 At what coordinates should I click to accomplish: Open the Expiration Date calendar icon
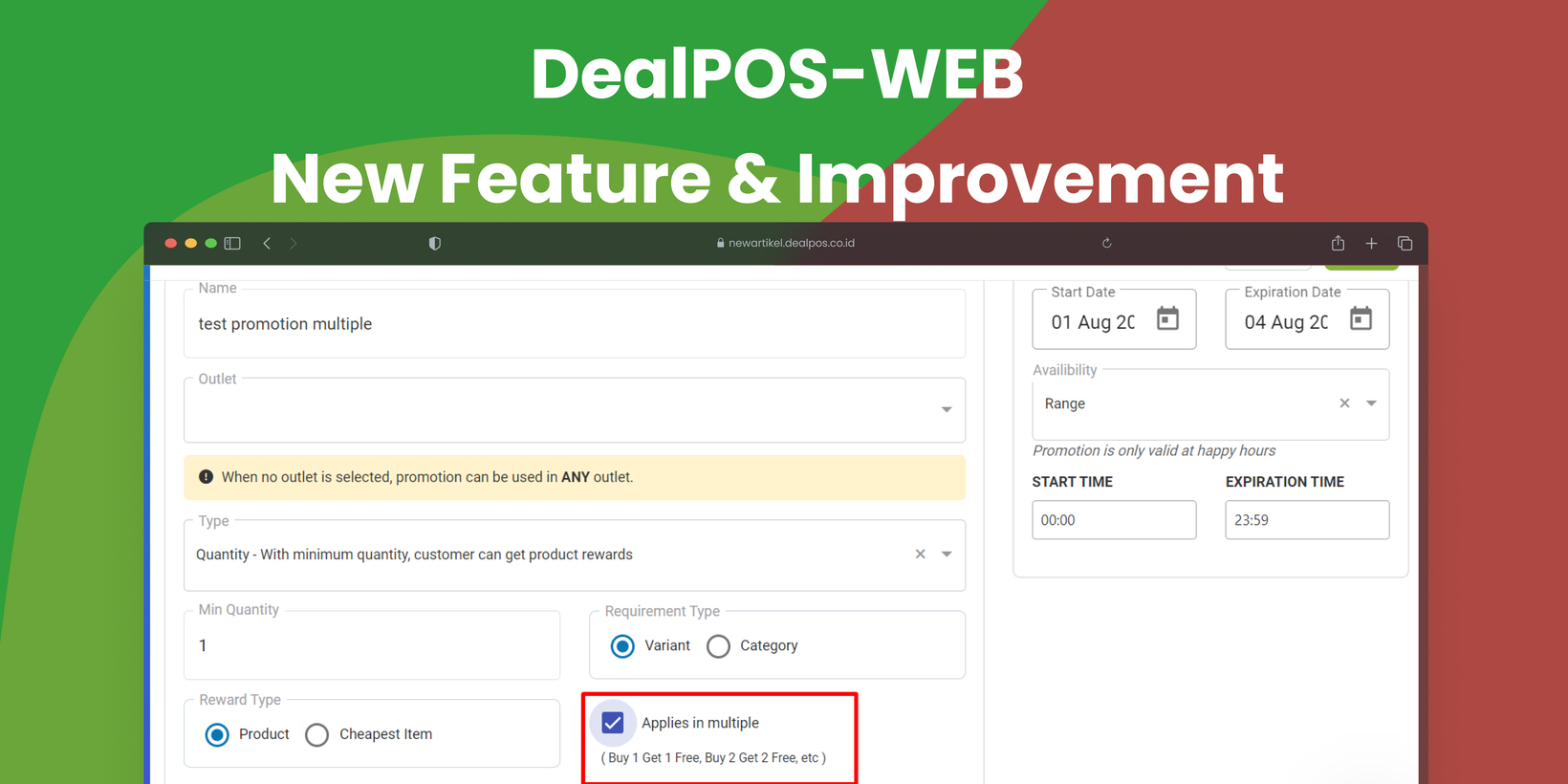[x=1361, y=318]
